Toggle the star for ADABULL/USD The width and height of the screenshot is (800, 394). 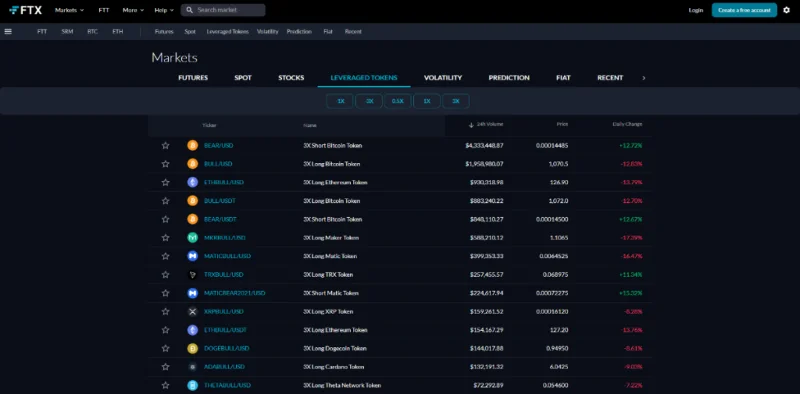click(x=165, y=366)
